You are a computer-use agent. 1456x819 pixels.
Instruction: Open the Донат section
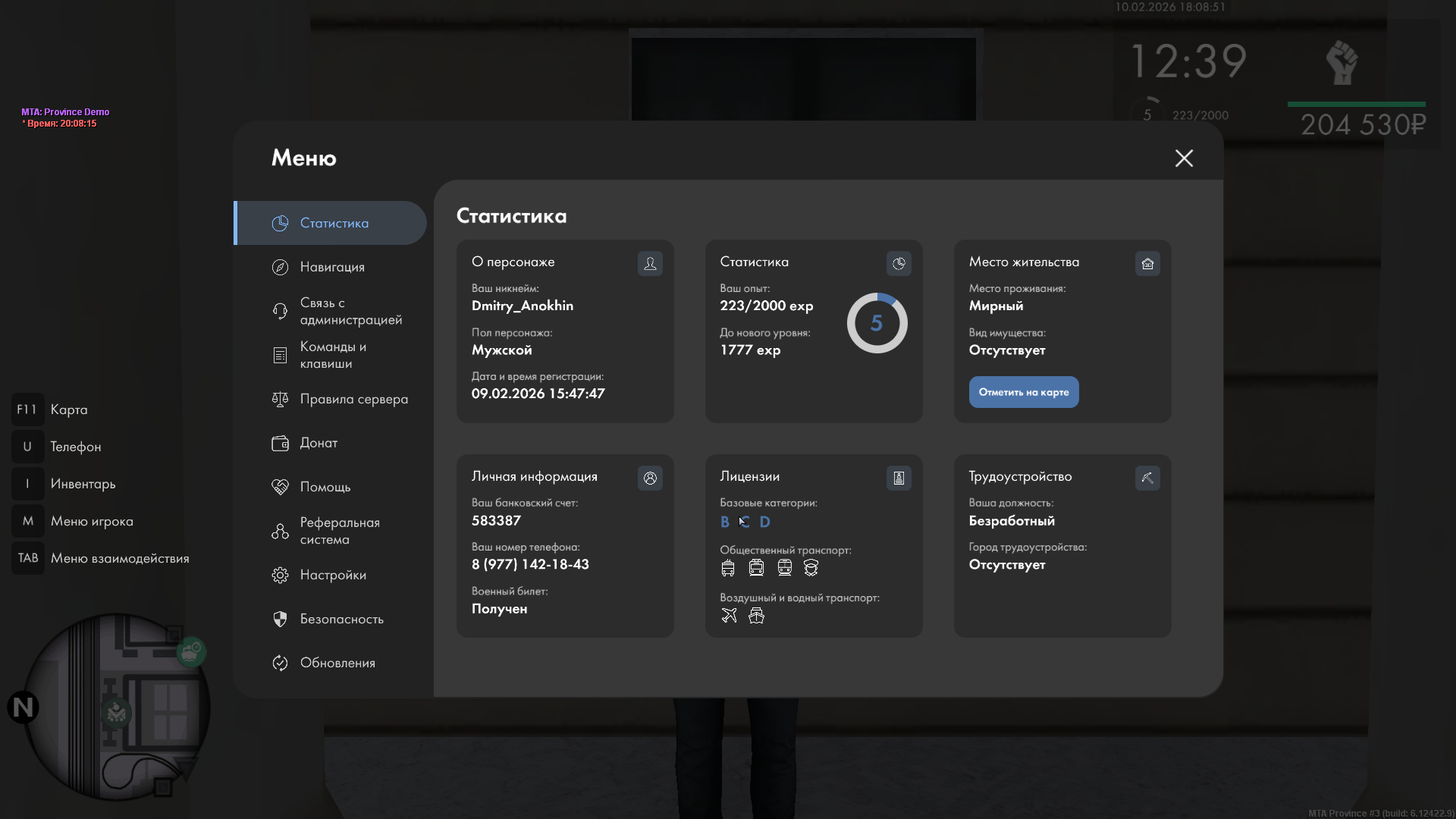click(318, 443)
